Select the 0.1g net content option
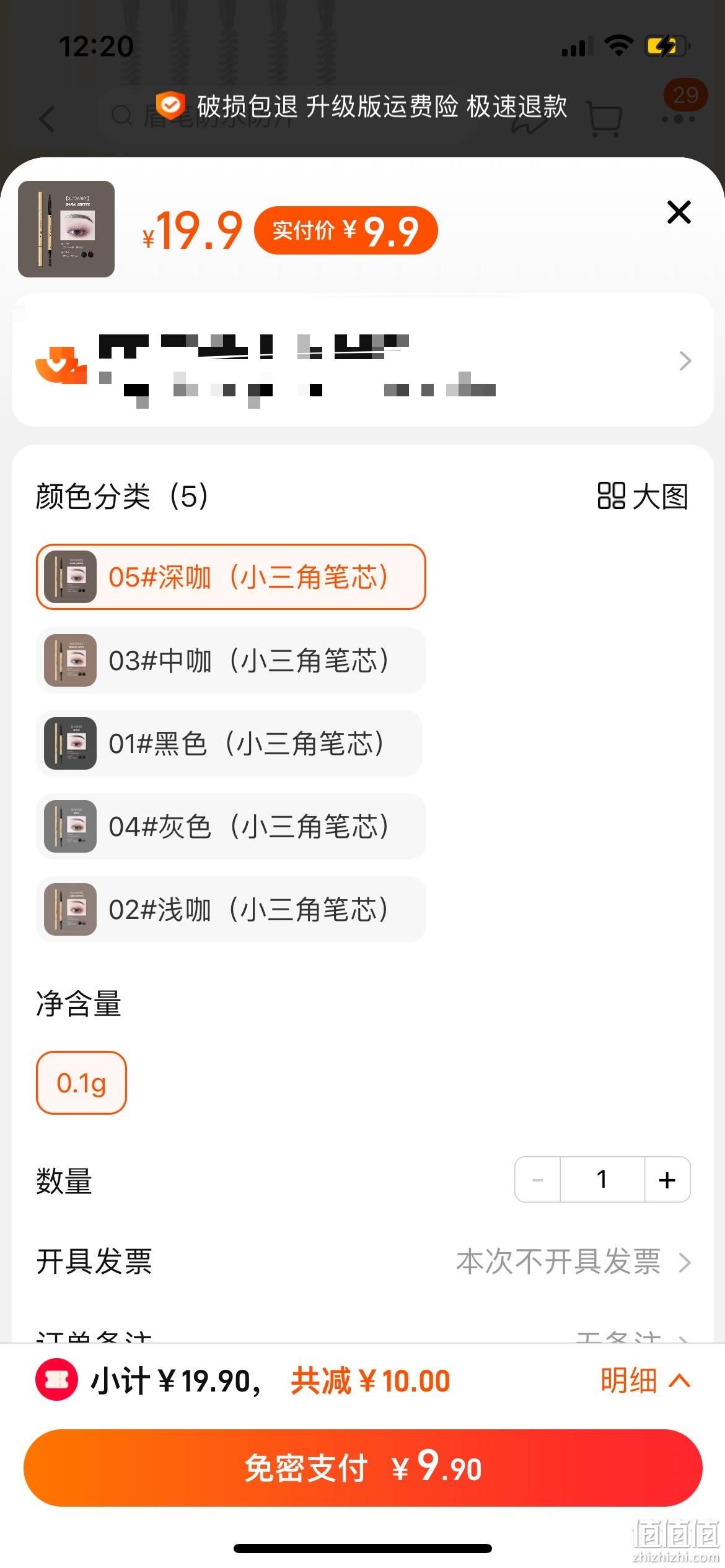This screenshot has height=1568, width=725. click(x=81, y=1082)
